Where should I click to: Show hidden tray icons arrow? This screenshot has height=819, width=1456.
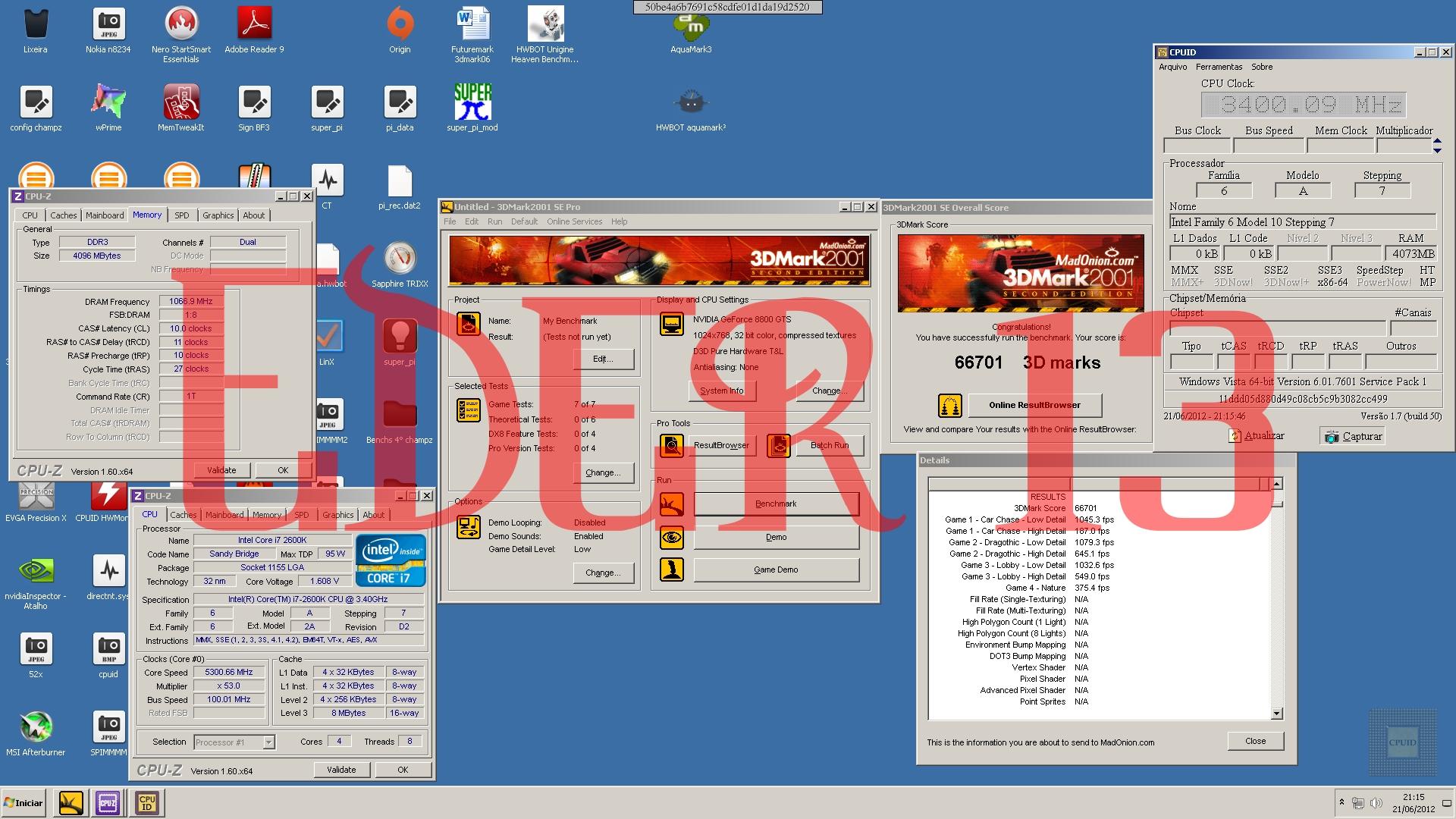(1341, 802)
